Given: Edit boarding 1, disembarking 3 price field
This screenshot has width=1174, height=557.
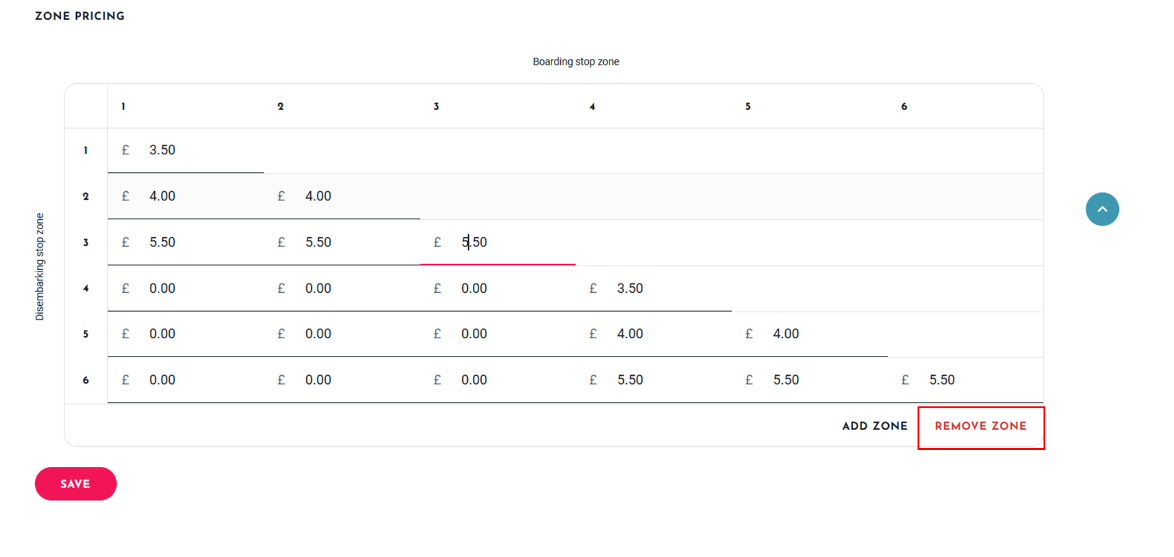Looking at the screenshot, I should pyautogui.click(x=186, y=243).
